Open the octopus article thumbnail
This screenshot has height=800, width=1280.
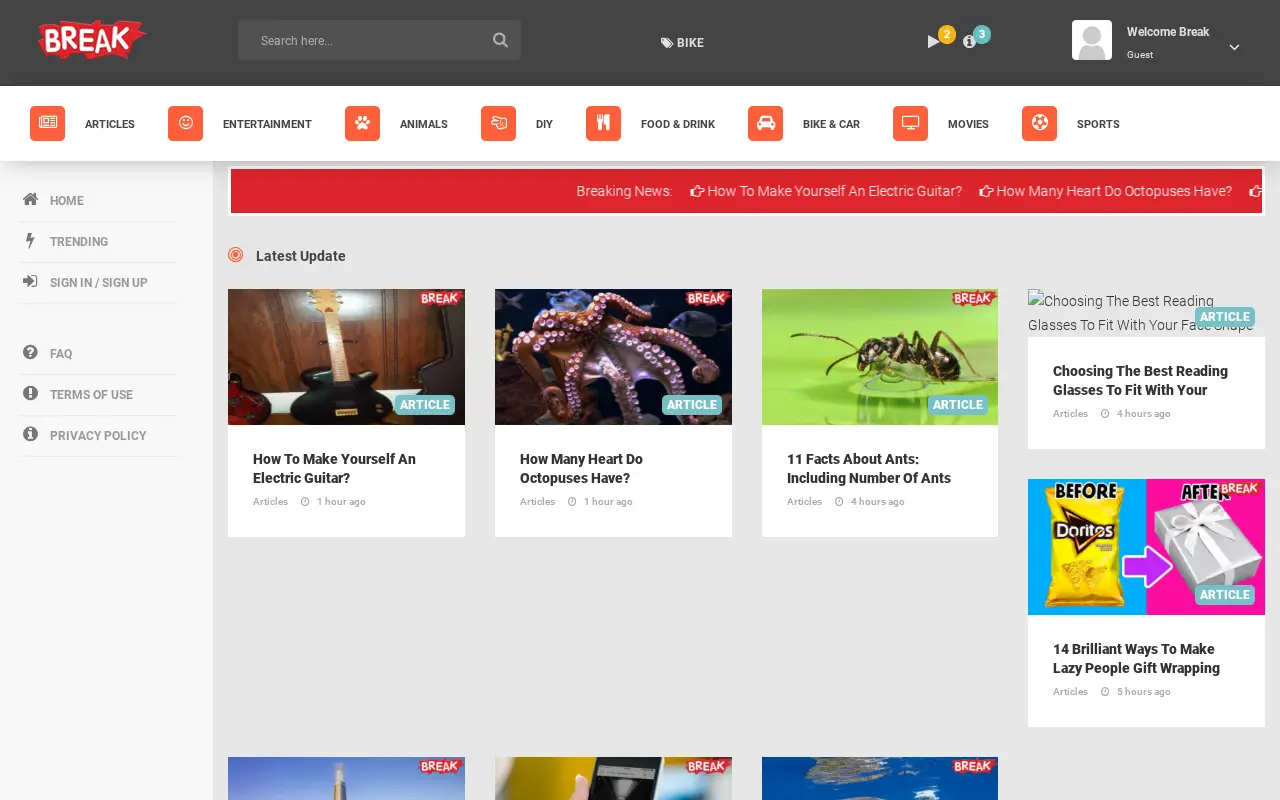point(613,357)
